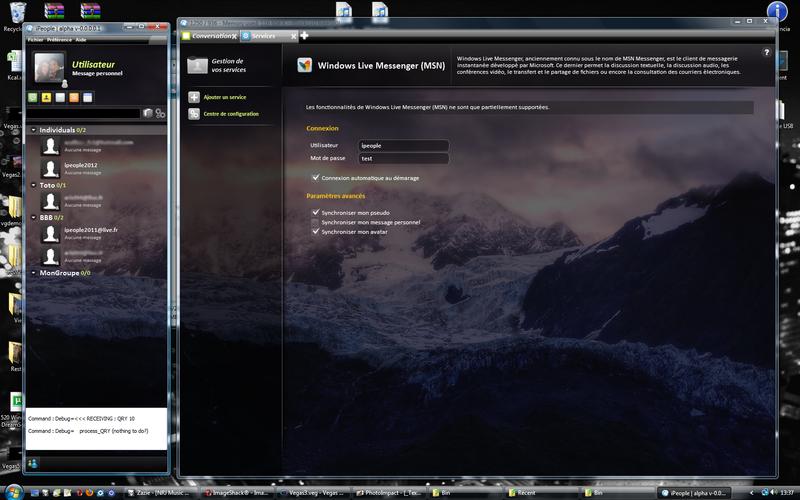Image resolution: width=800 pixels, height=500 pixels.
Task: Click the blue info icon on desktop
Action: (777, 11)
